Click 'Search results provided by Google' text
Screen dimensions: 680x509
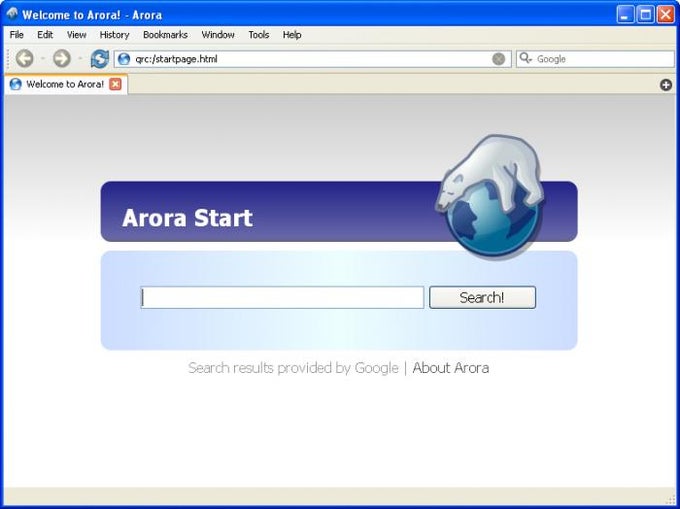point(293,368)
